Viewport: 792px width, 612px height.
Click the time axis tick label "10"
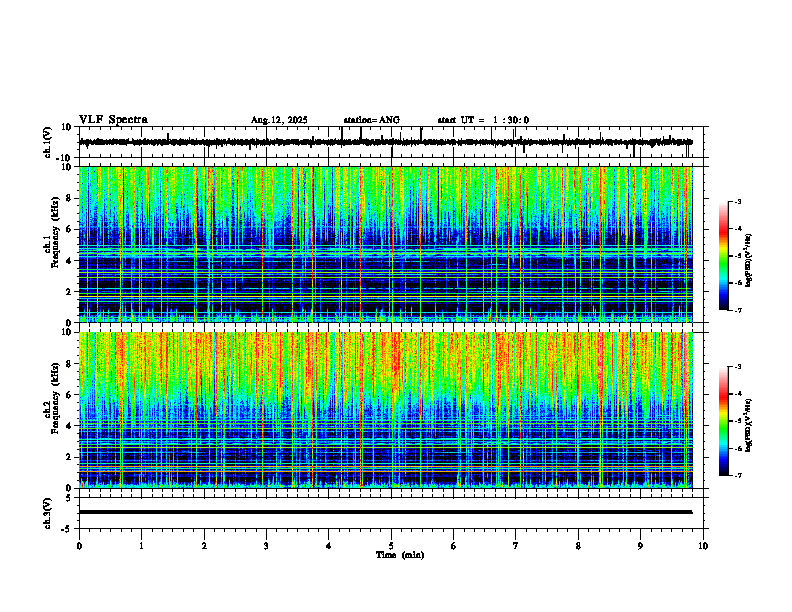[x=703, y=546]
